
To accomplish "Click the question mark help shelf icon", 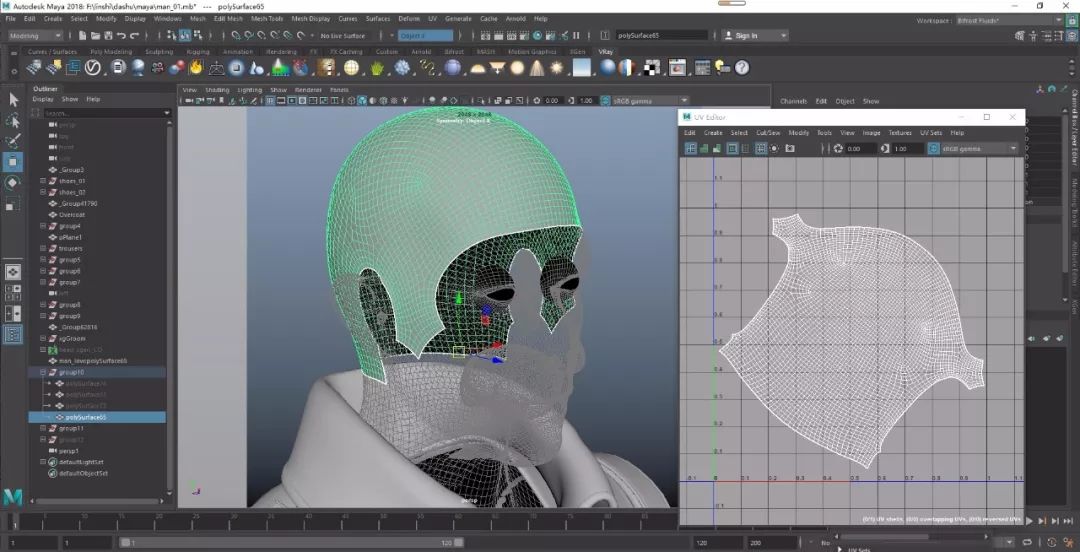I will tap(742, 68).
